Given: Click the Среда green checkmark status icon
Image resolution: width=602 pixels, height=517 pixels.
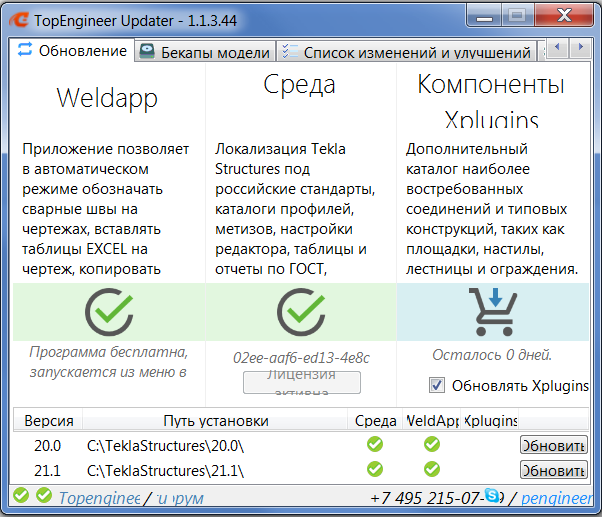Looking at the screenshot, I should [x=301, y=312].
